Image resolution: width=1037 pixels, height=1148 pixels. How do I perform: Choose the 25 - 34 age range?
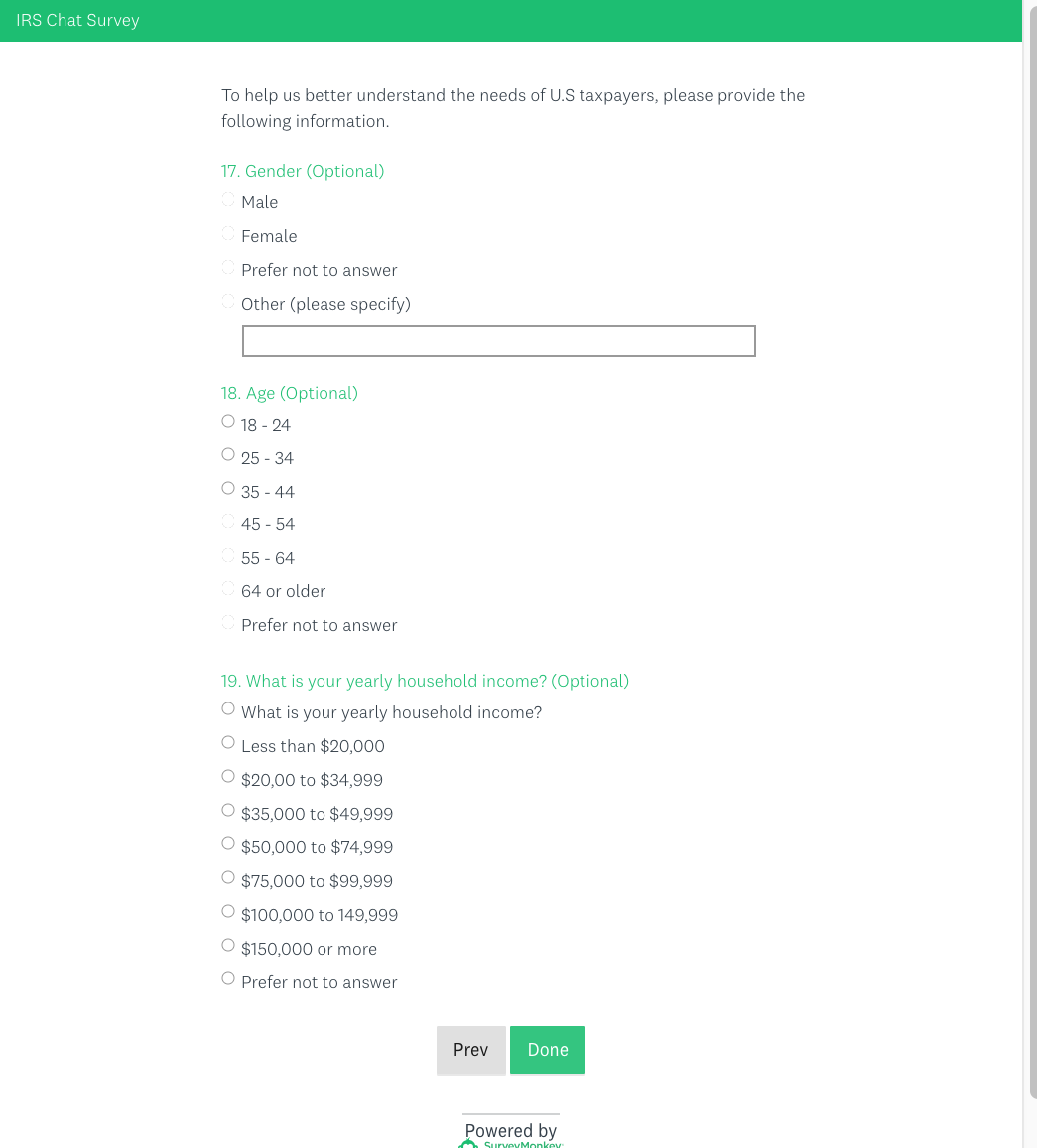pos(228,455)
